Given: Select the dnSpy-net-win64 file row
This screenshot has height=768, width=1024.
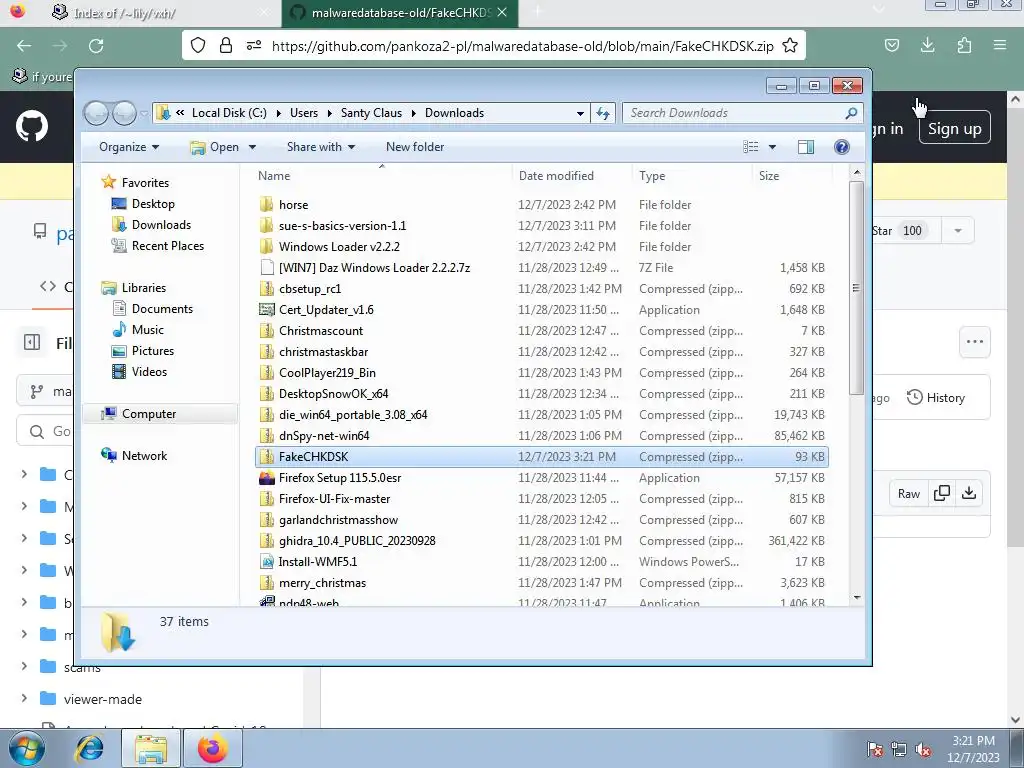Looking at the screenshot, I should (x=543, y=436).
